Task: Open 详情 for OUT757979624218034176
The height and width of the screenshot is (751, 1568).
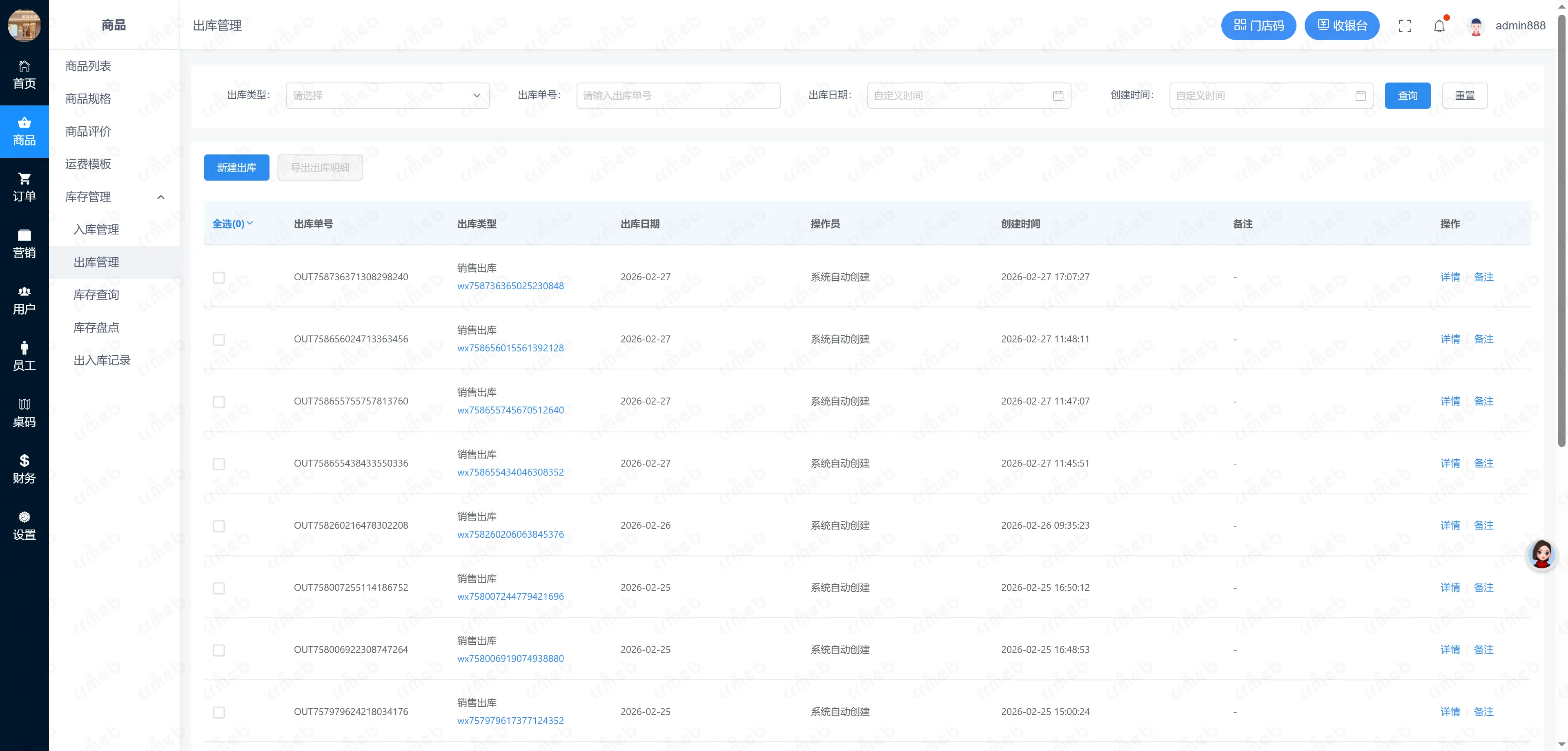Action: [1450, 712]
